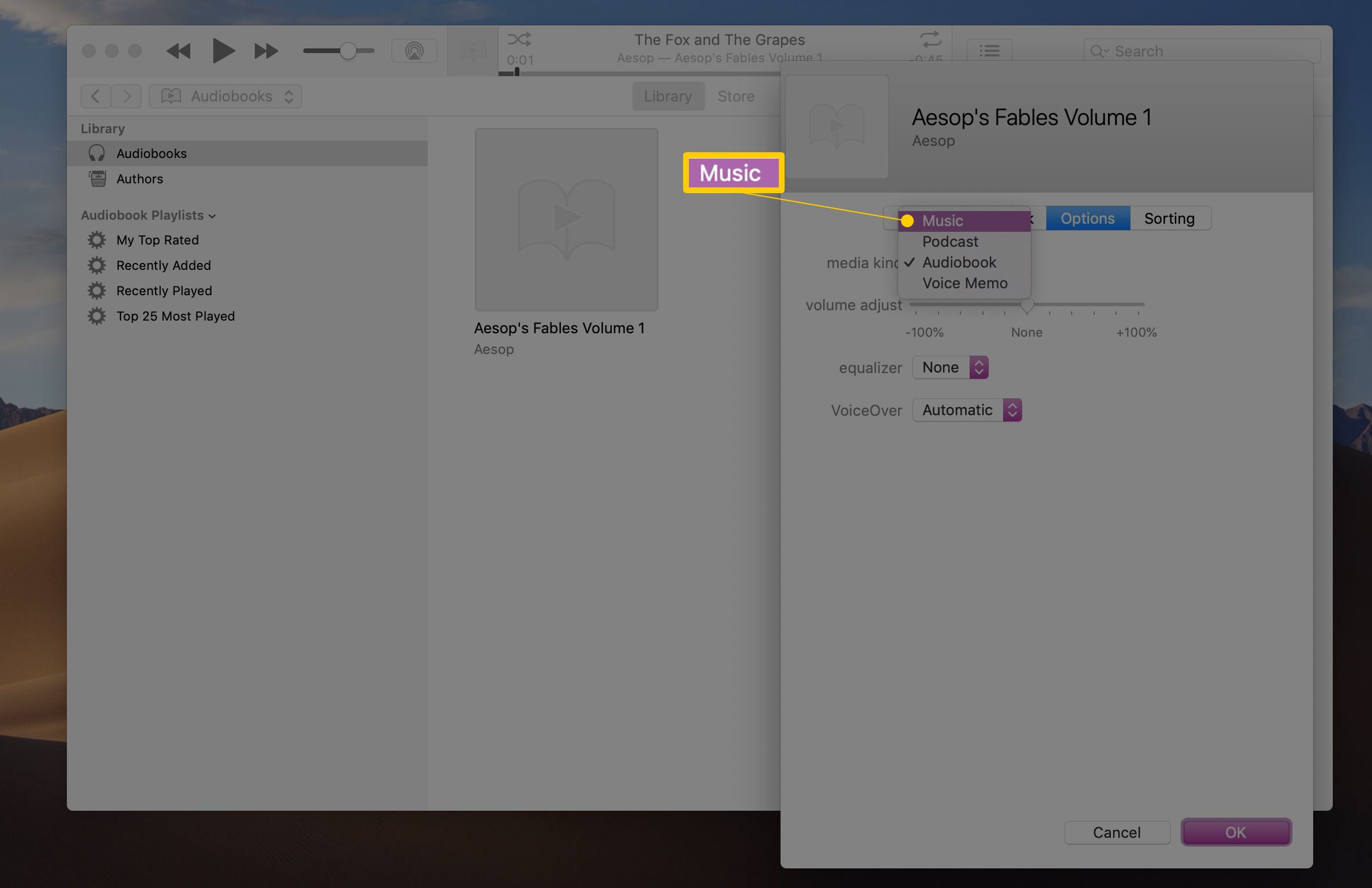The height and width of the screenshot is (888, 1372).
Task: Open the VoiceOver Automatic dropdown
Action: coord(967,410)
